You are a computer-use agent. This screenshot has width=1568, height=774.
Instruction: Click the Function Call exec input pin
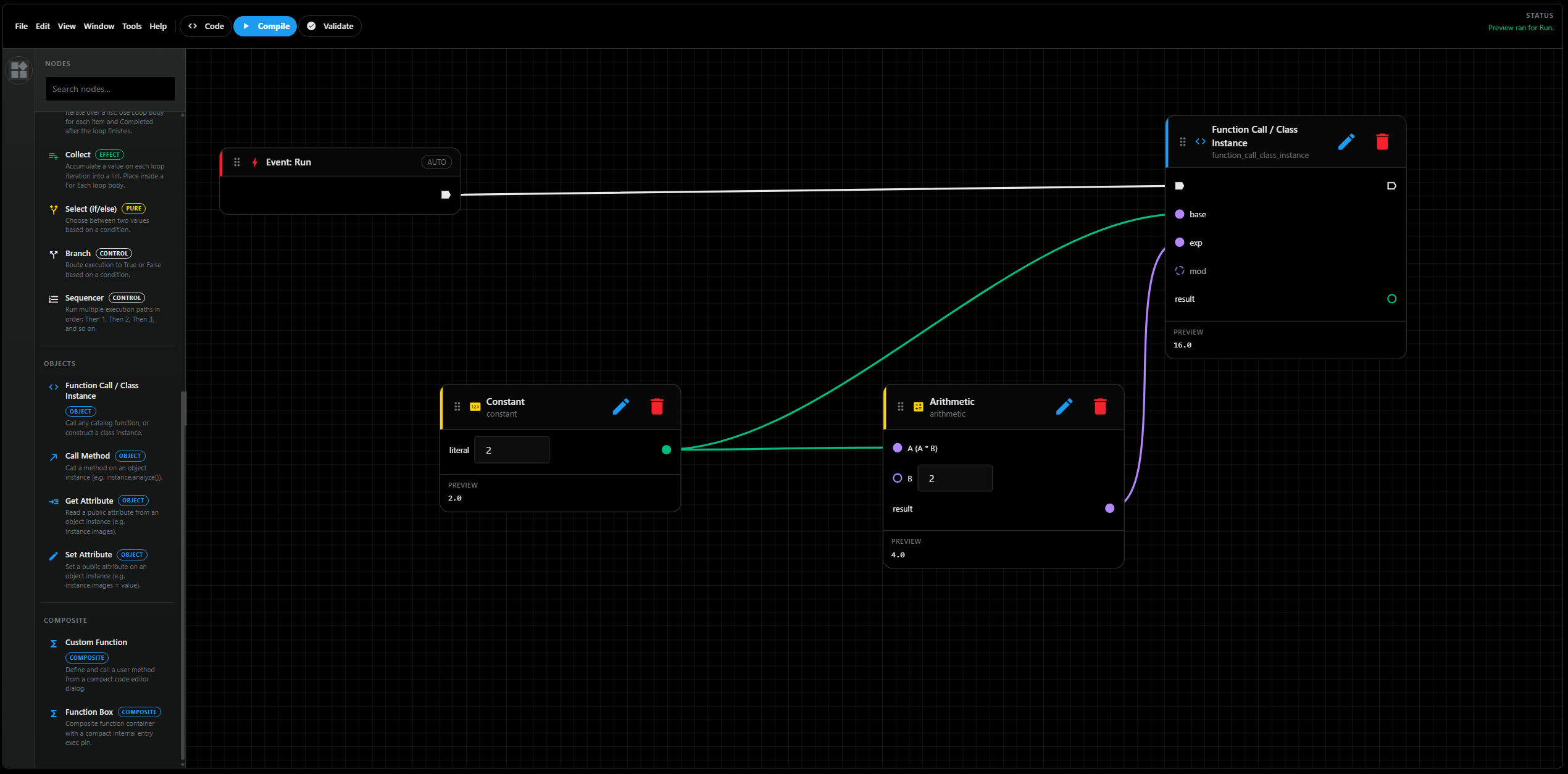coord(1179,186)
